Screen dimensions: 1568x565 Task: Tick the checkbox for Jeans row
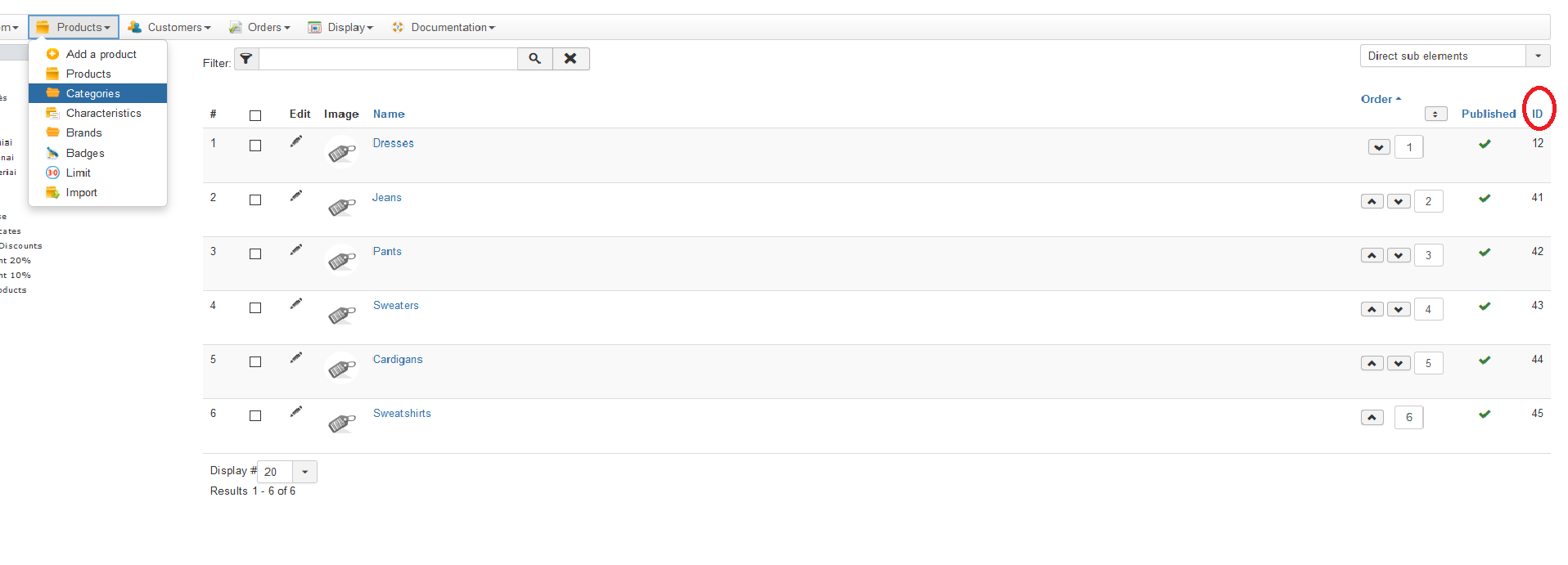click(x=255, y=200)
